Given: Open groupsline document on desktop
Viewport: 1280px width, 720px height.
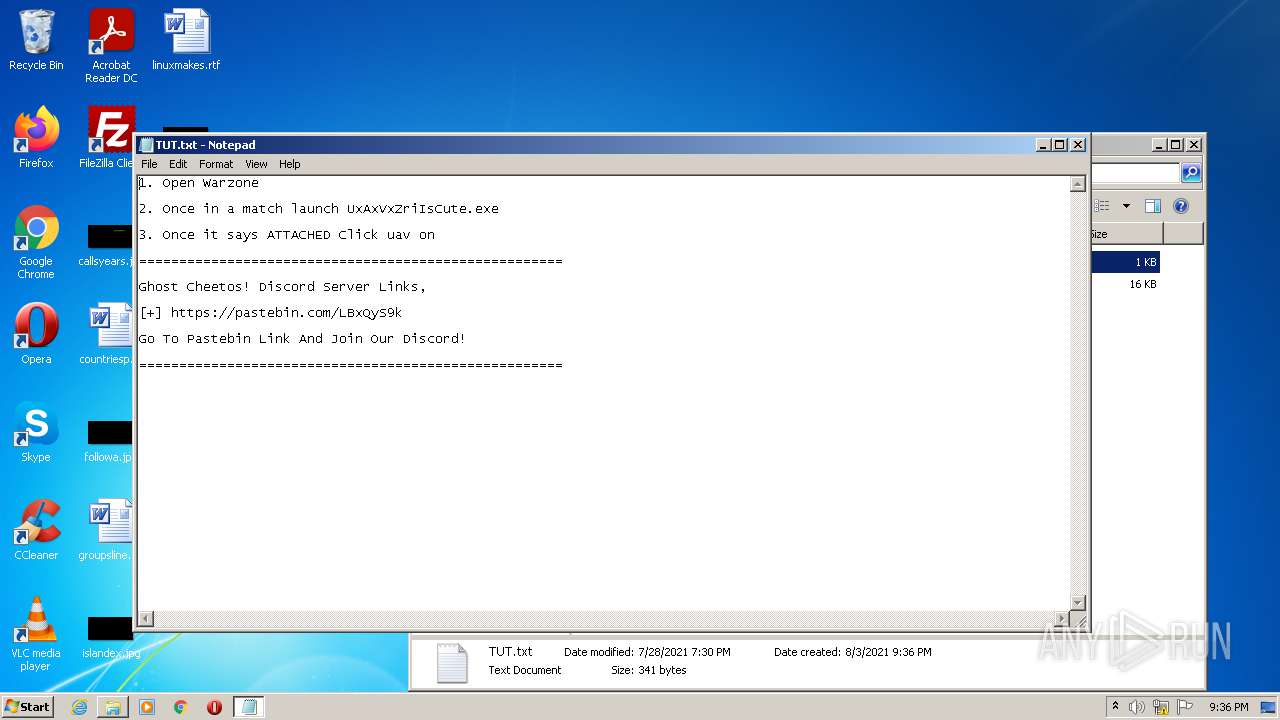Looking at the screenshot, I should pyautogui.click(x=107, y=530).
